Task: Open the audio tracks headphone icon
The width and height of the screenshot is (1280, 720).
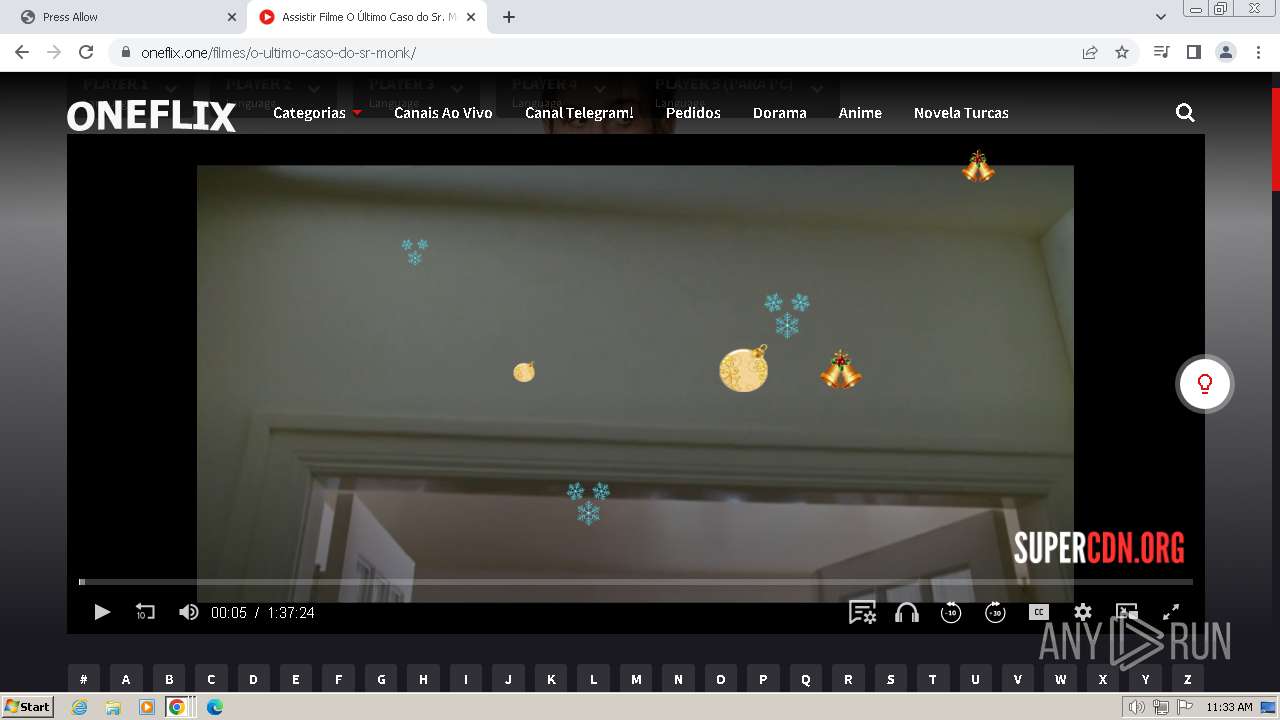Action: pyautogui.click(x=907, y=612)
